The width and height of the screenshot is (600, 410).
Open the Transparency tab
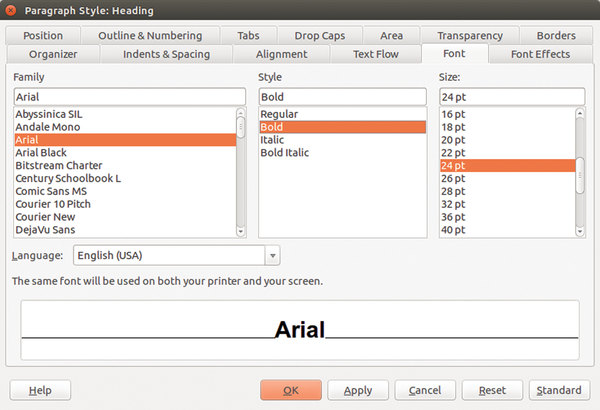pos(470,36)
